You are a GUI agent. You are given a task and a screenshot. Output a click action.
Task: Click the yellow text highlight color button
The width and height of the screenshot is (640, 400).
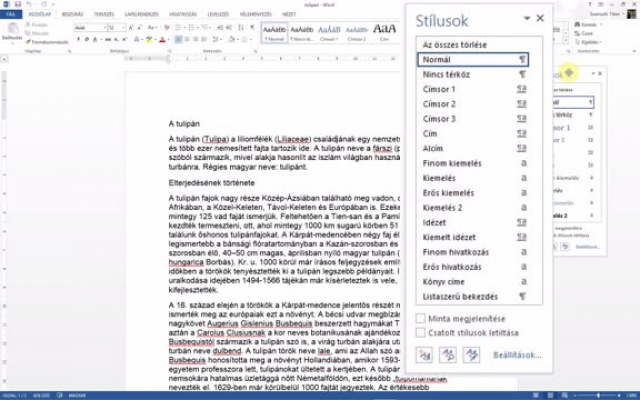point(149,40)
